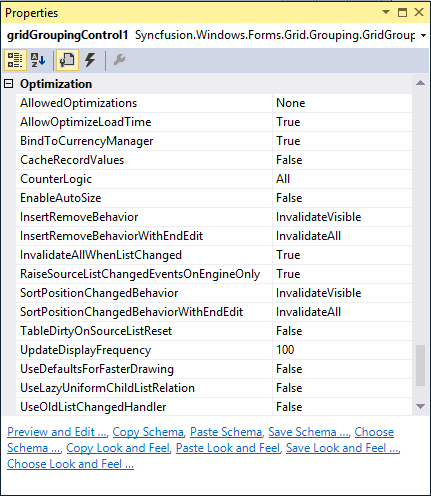
Task: Open the Save Look and Feel link
Action: [x=343, y=448]
